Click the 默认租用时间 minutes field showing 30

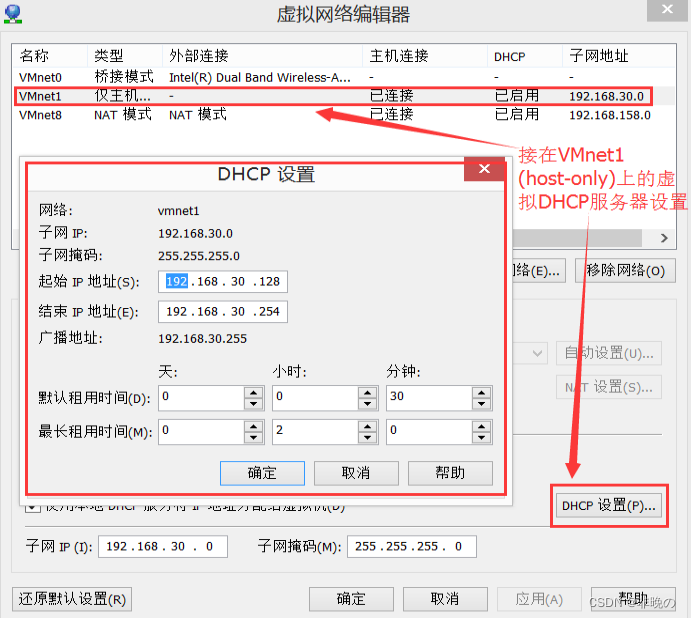[429, 398]
